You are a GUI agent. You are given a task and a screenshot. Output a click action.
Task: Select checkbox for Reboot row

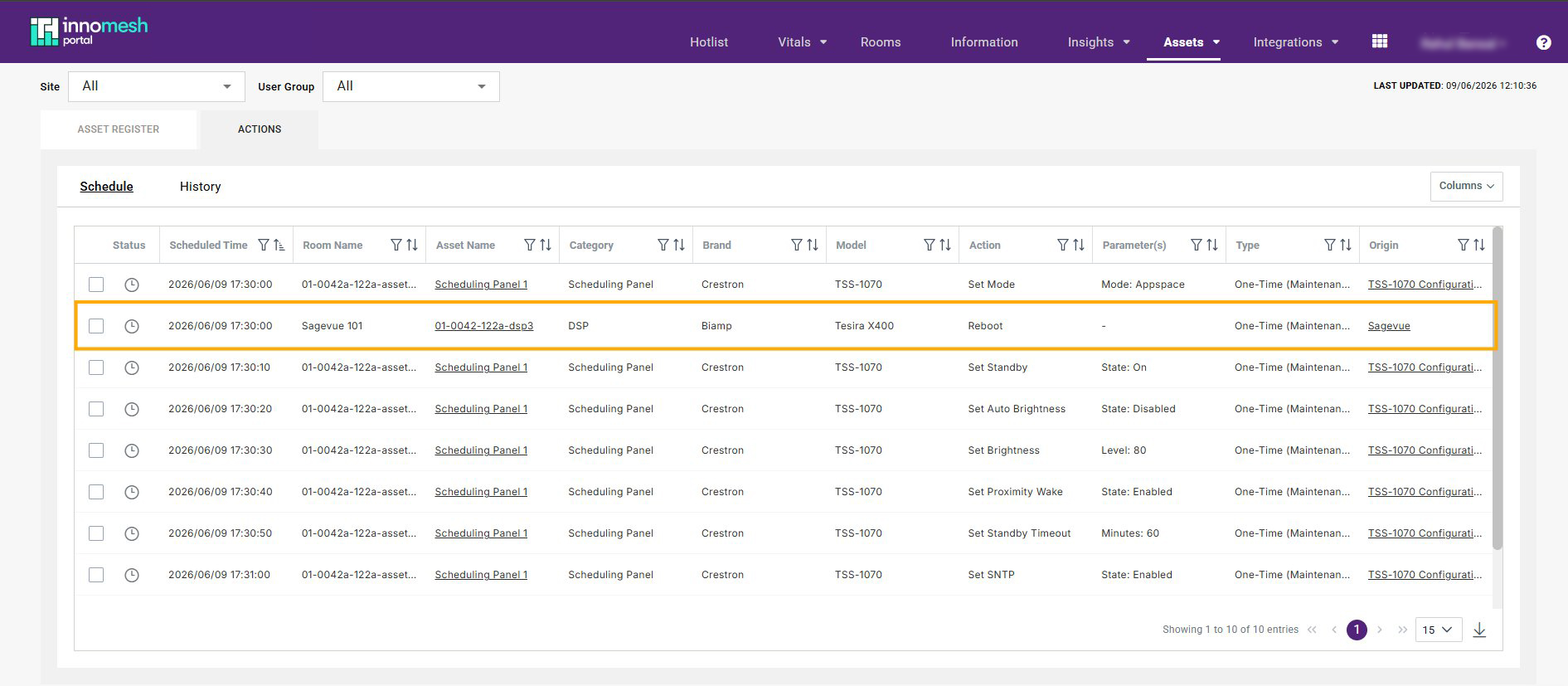click(x=96, y=326)
